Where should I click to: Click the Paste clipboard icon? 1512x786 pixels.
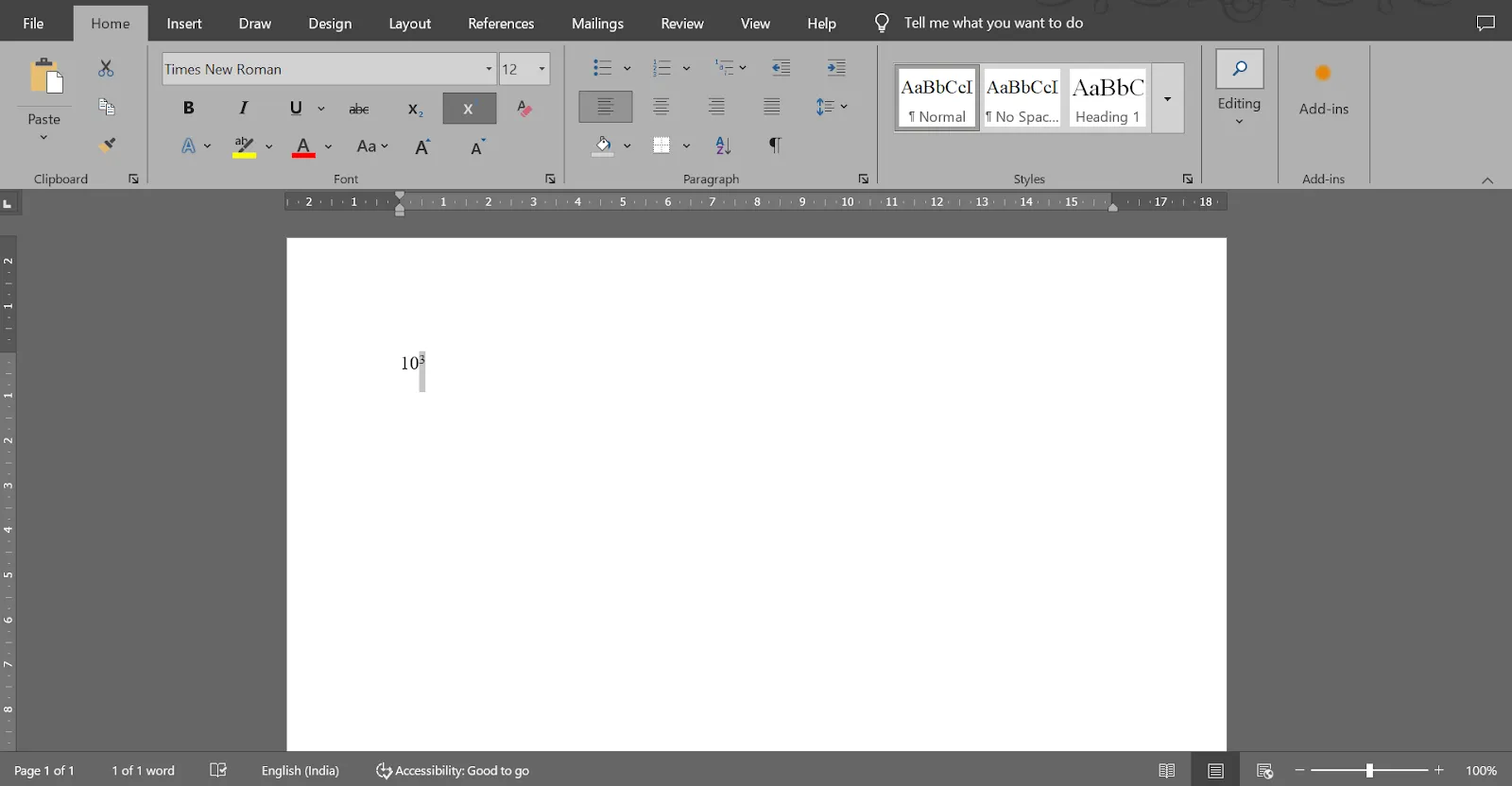[x=45, y=77]
